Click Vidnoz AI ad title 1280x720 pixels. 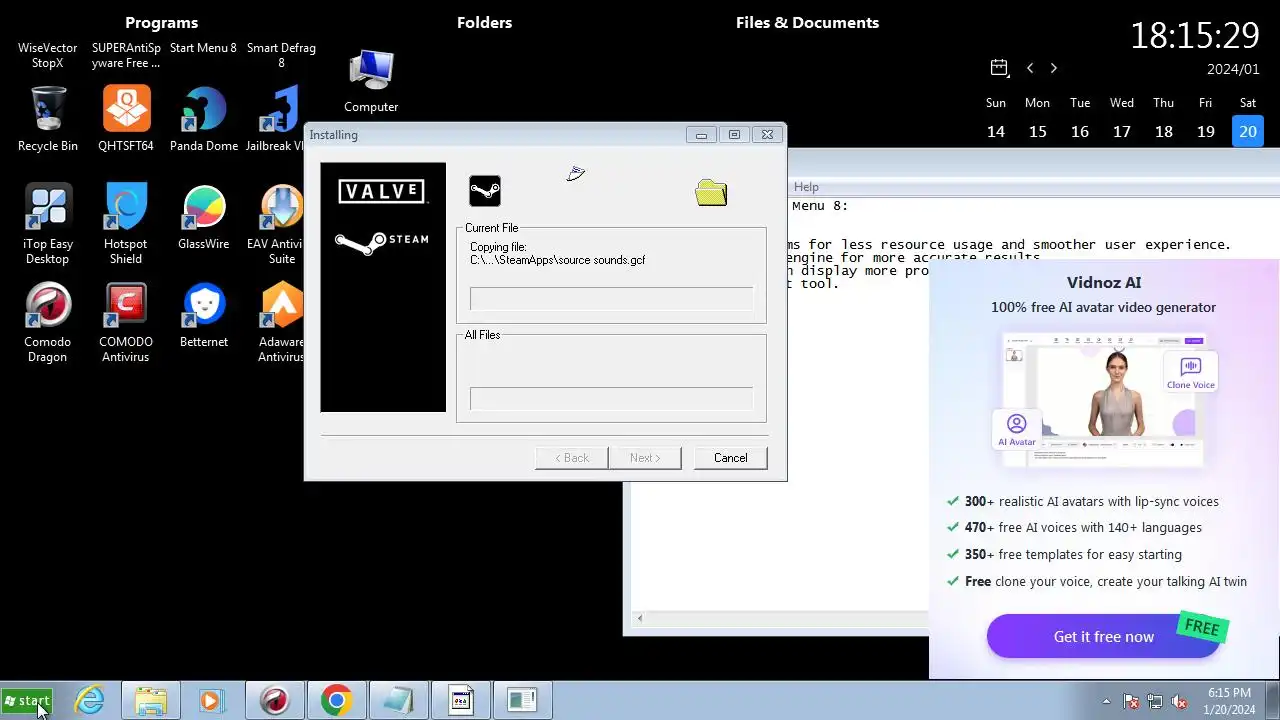point(1104,283)
